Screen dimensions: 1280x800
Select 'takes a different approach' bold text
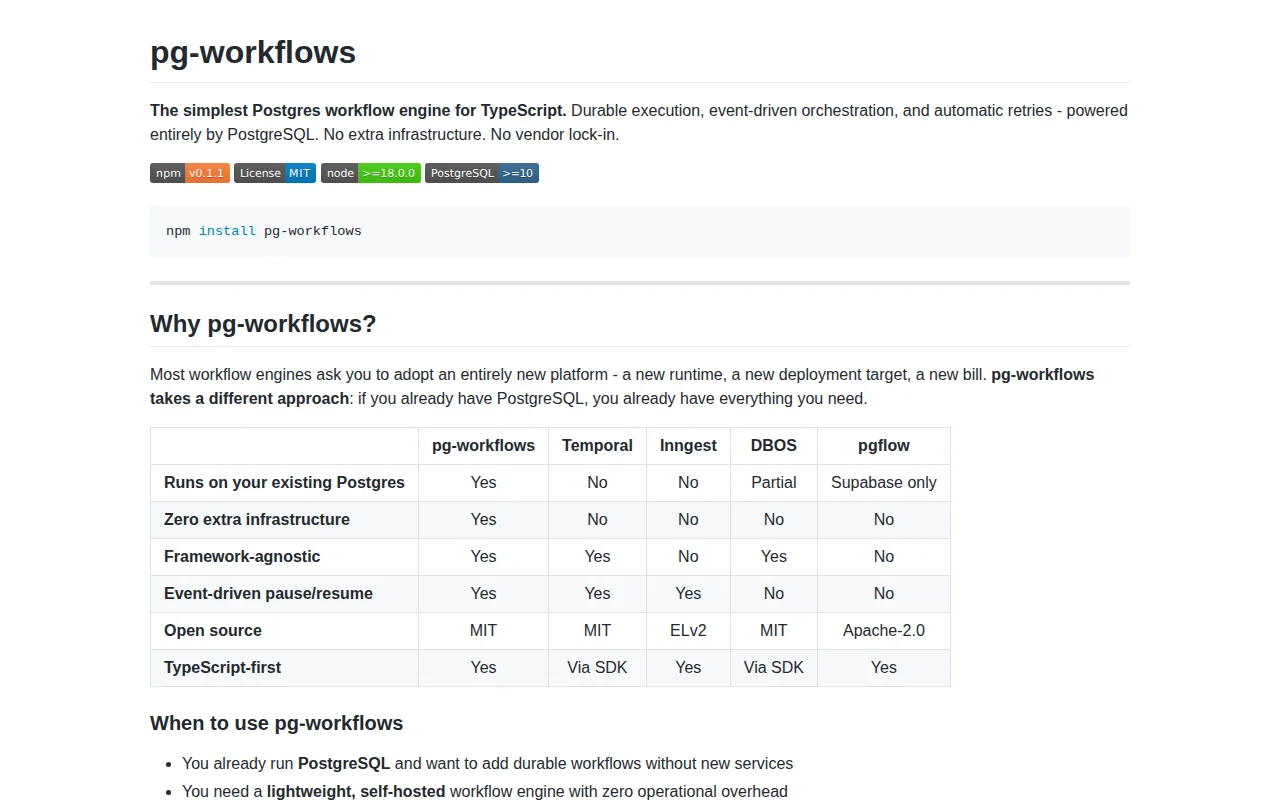tap(250, 399)
